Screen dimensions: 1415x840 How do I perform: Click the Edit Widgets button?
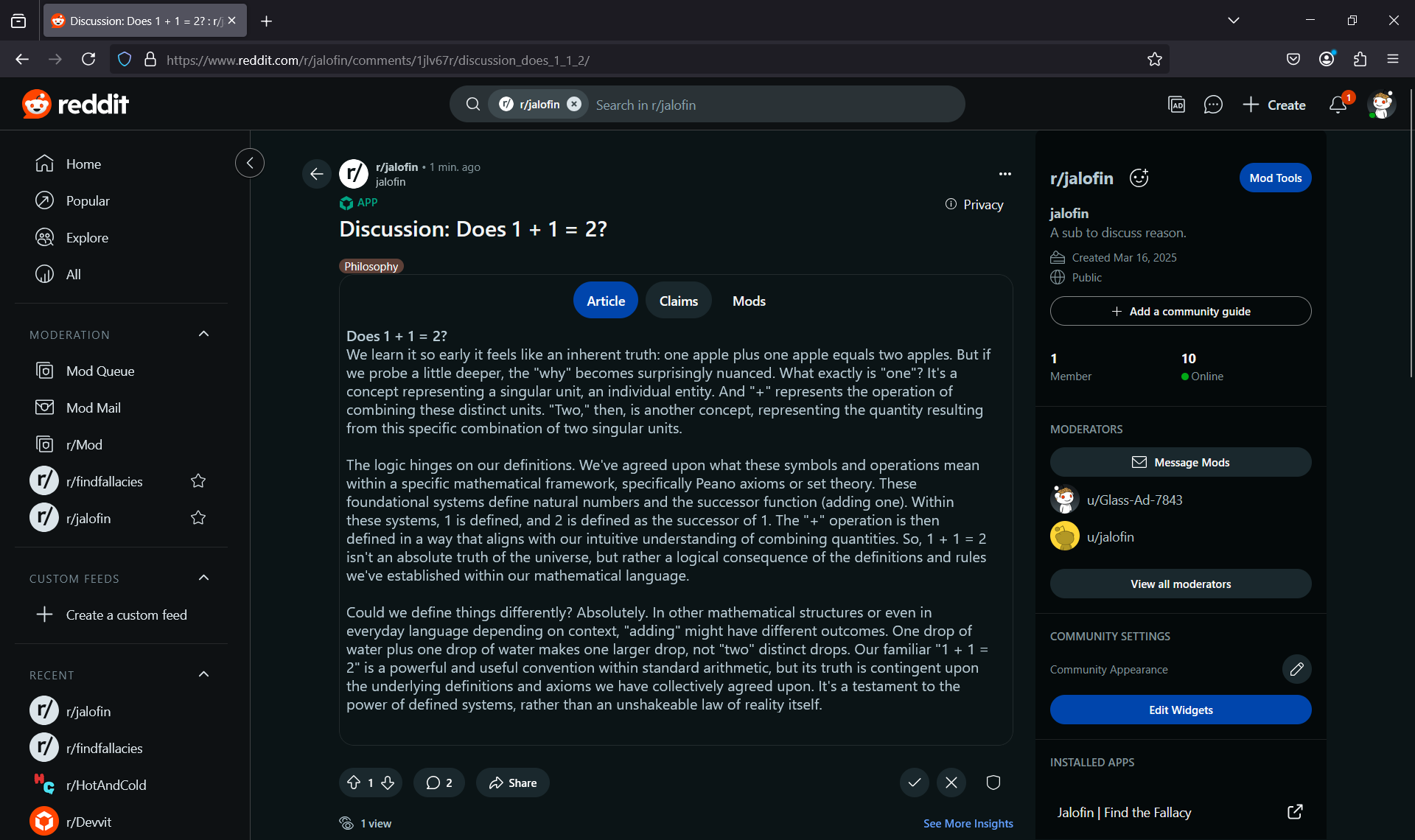point(1180,710)
